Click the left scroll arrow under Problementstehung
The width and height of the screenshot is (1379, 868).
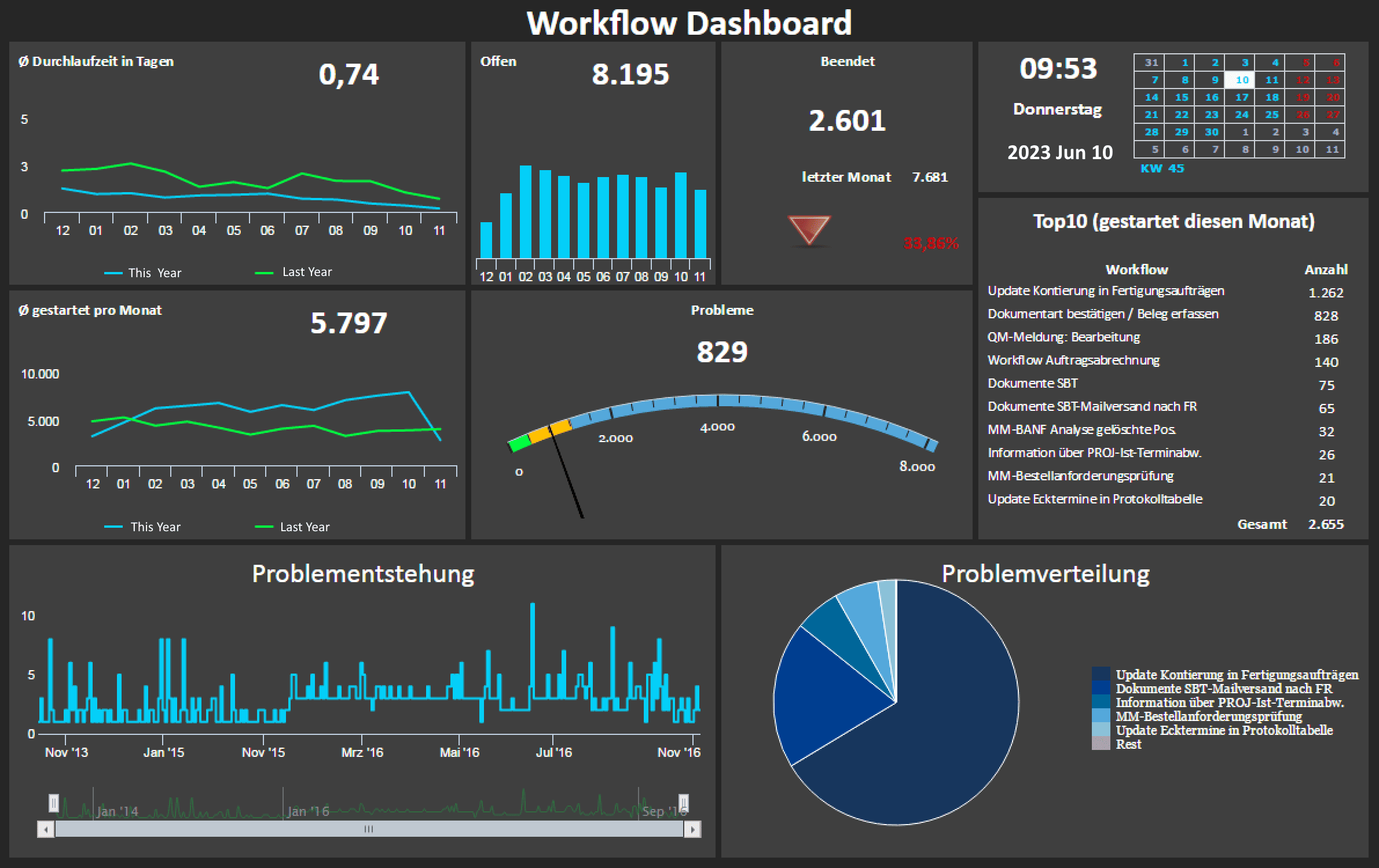click(x=46, y=829)
